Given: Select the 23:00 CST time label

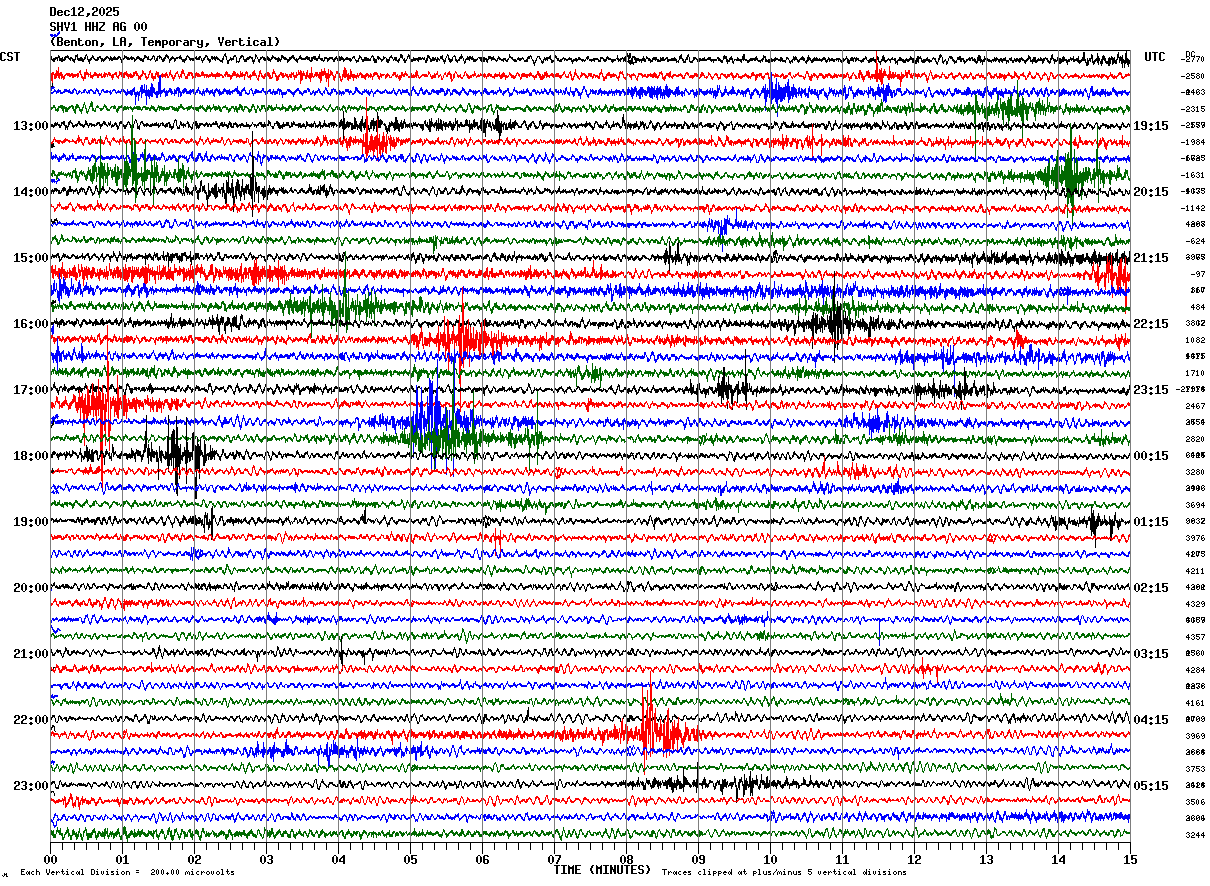Looking at the screenshot, I should click(30, 786).
